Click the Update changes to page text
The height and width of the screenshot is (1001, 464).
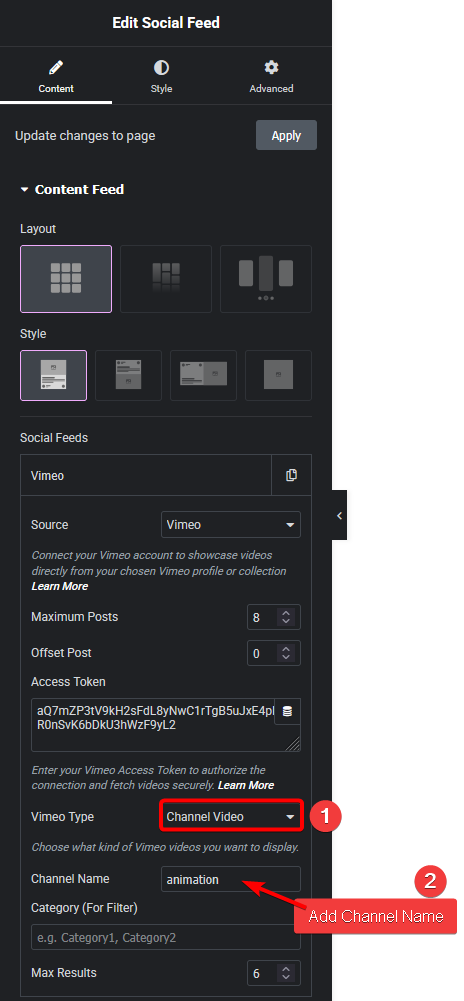[85, 135]
